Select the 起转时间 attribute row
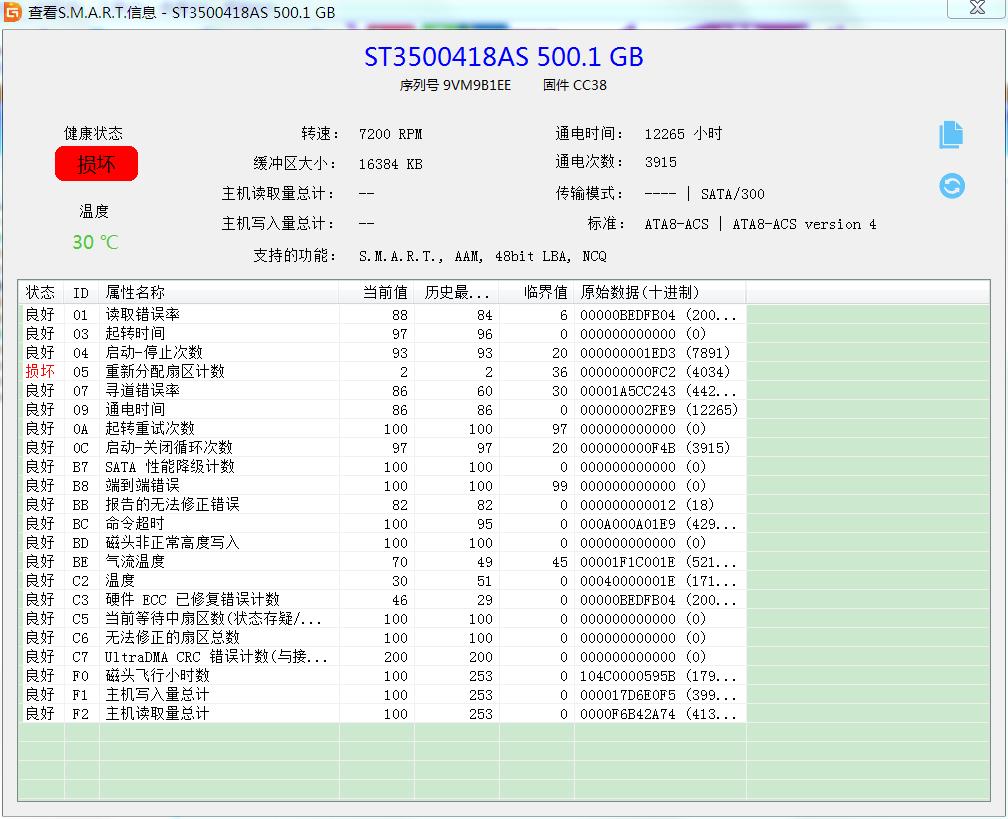The width and height of the screenshot is (1008, 819). coord(382,334)
